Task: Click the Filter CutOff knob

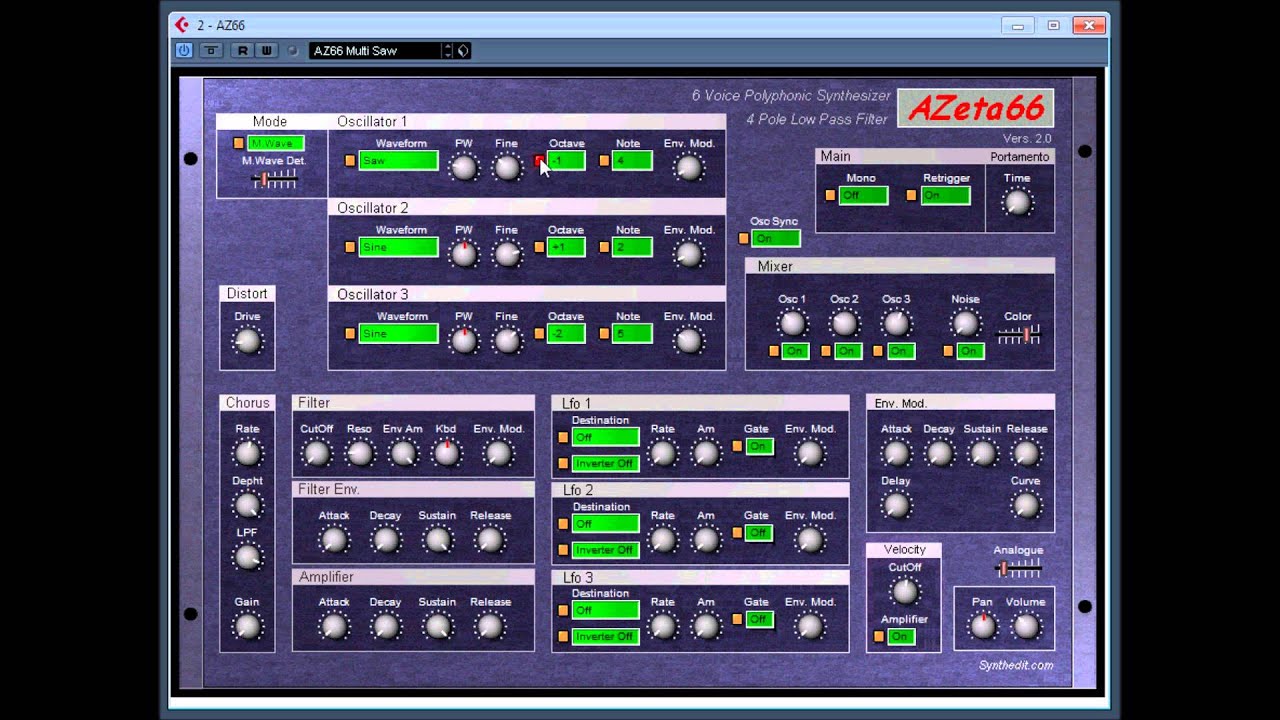Action: [316, 454]
